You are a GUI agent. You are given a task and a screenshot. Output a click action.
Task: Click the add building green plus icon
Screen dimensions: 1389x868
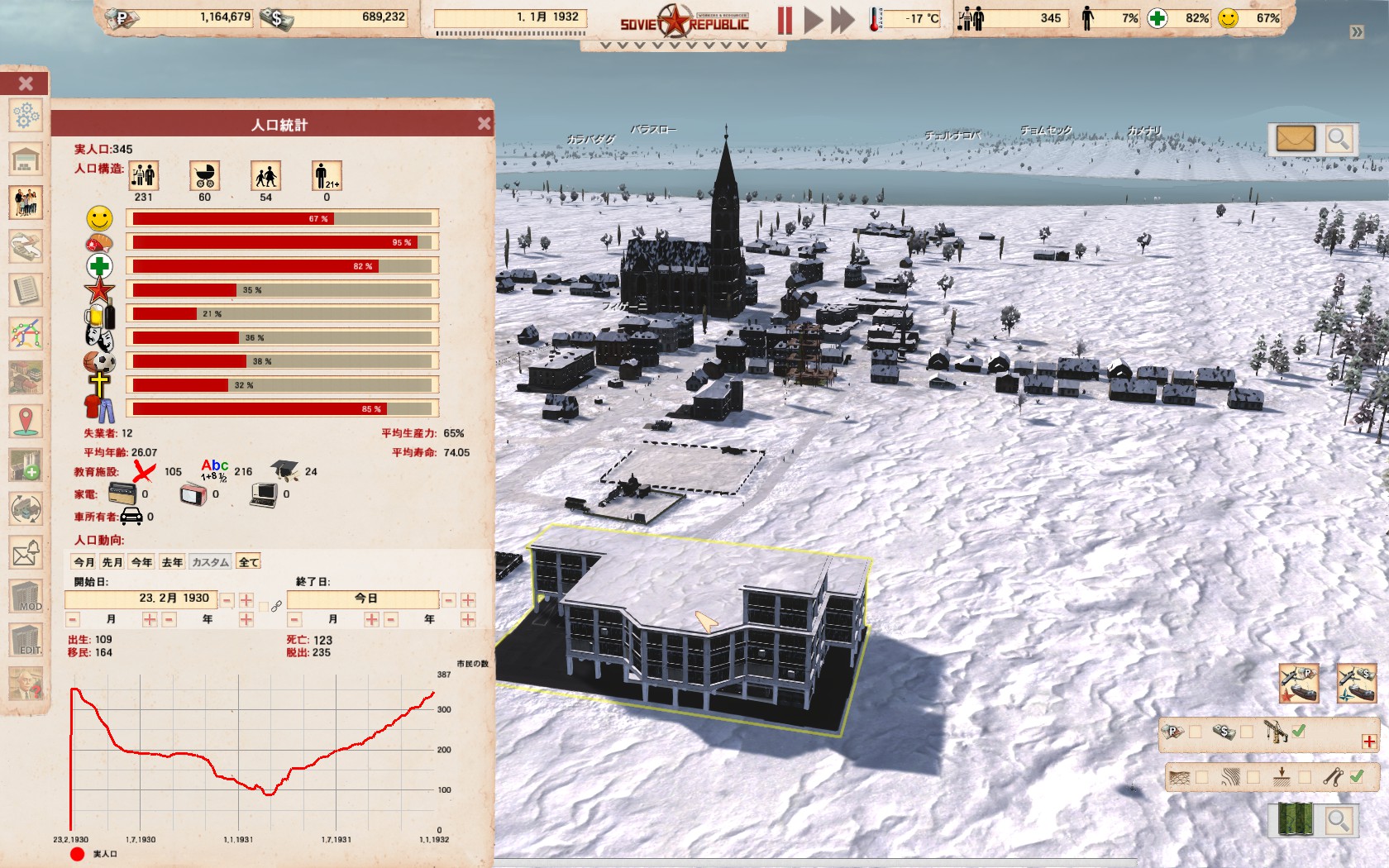pyautogui.click(x=26, y=465)
